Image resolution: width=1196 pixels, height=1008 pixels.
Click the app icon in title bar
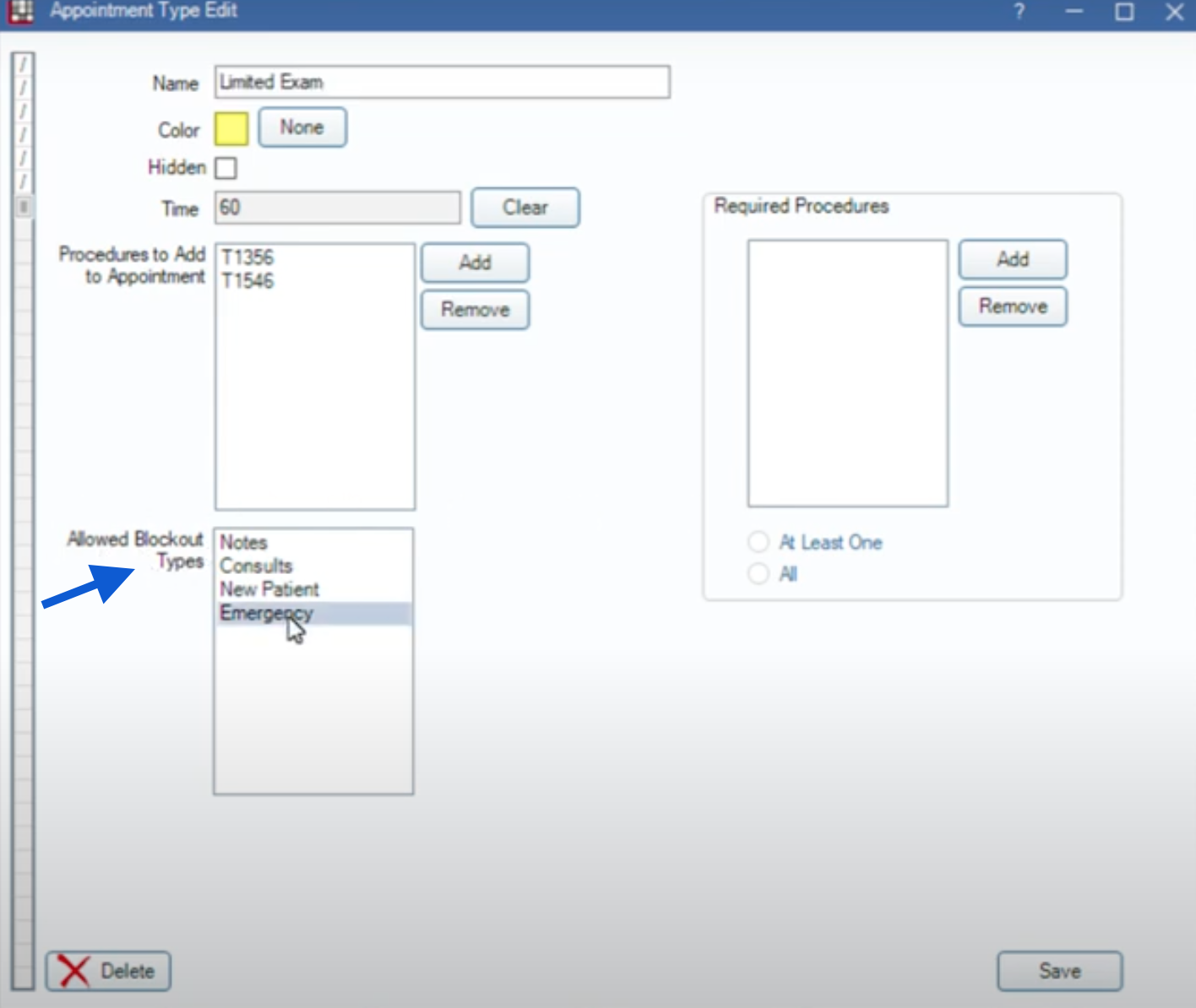pyautogui.click(x=21, y=11)
